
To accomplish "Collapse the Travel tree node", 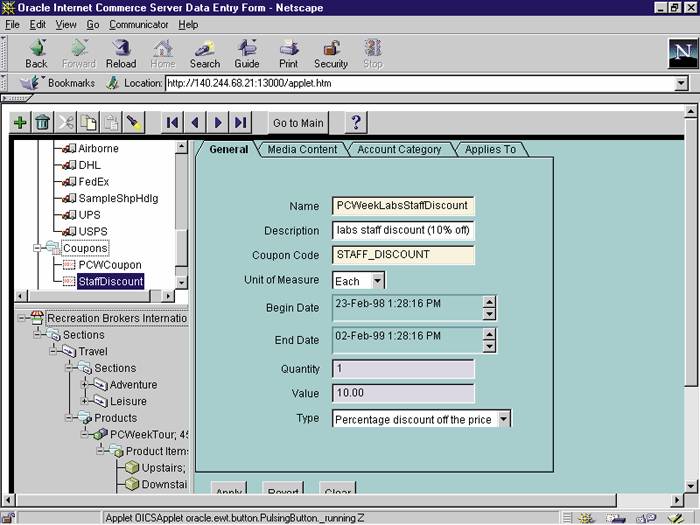I will [x=53, y=352].
